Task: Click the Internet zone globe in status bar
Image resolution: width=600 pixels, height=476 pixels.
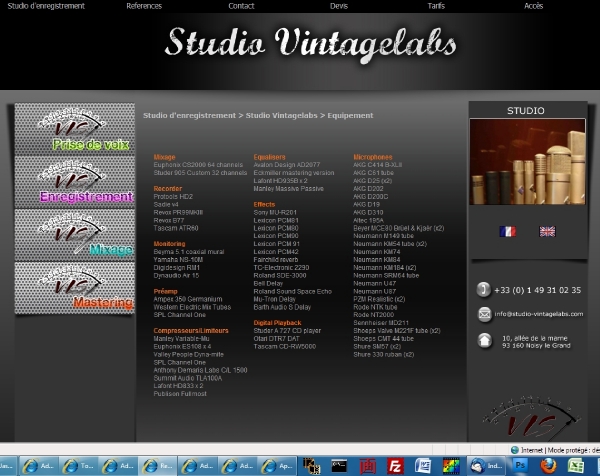Action: click(x=515, y=450)
